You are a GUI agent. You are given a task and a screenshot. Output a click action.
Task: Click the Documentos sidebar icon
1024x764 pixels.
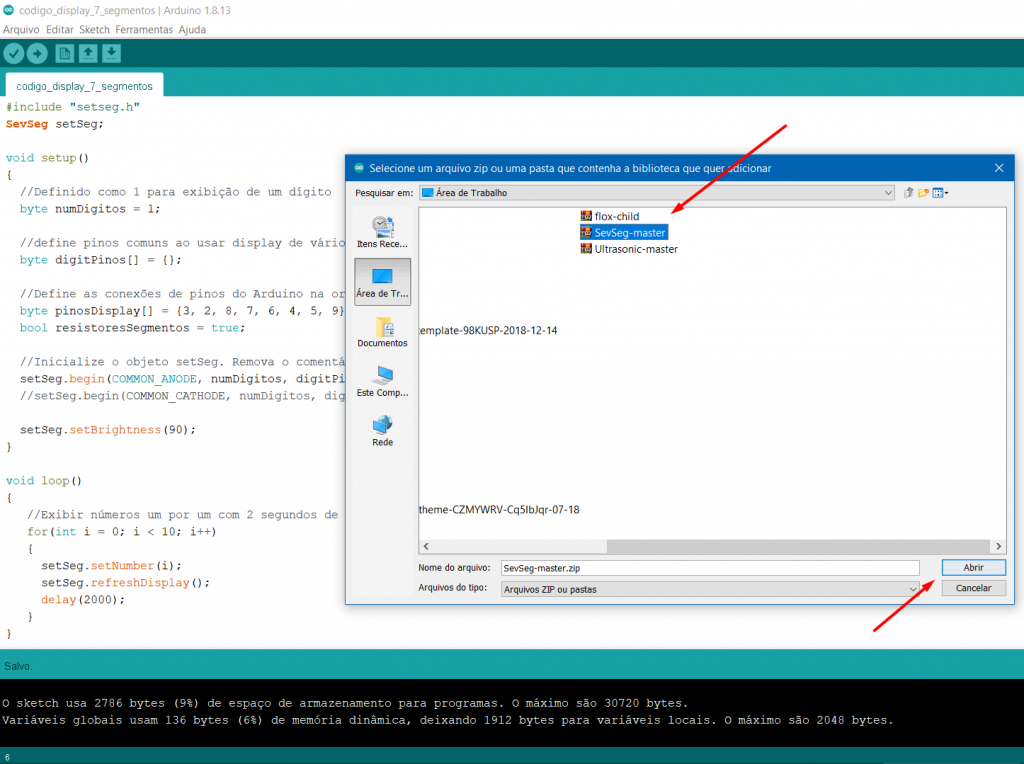tap(382, 333)
